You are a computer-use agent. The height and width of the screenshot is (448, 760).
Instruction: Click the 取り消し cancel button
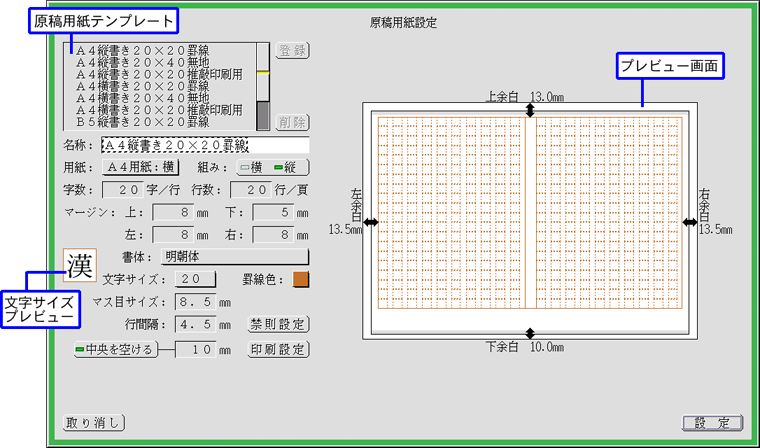click(91, 421)
